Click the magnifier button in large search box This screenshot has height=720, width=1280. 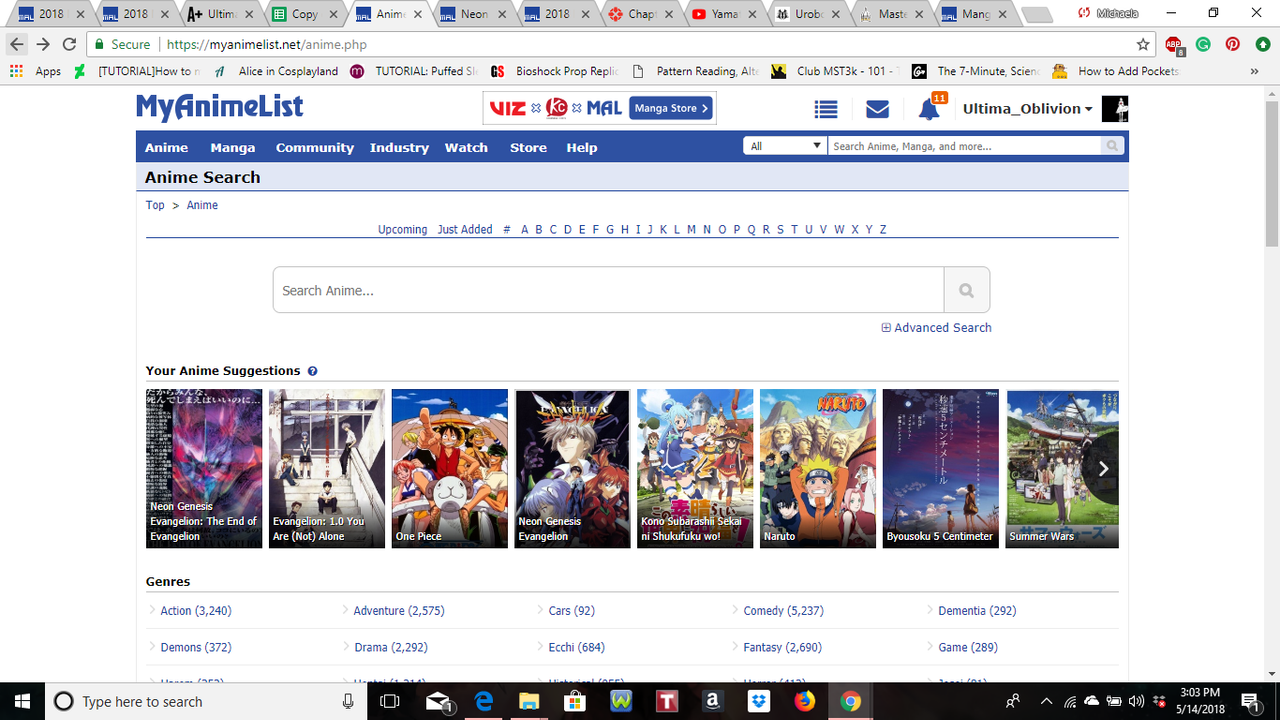click(x=966, y=290)
